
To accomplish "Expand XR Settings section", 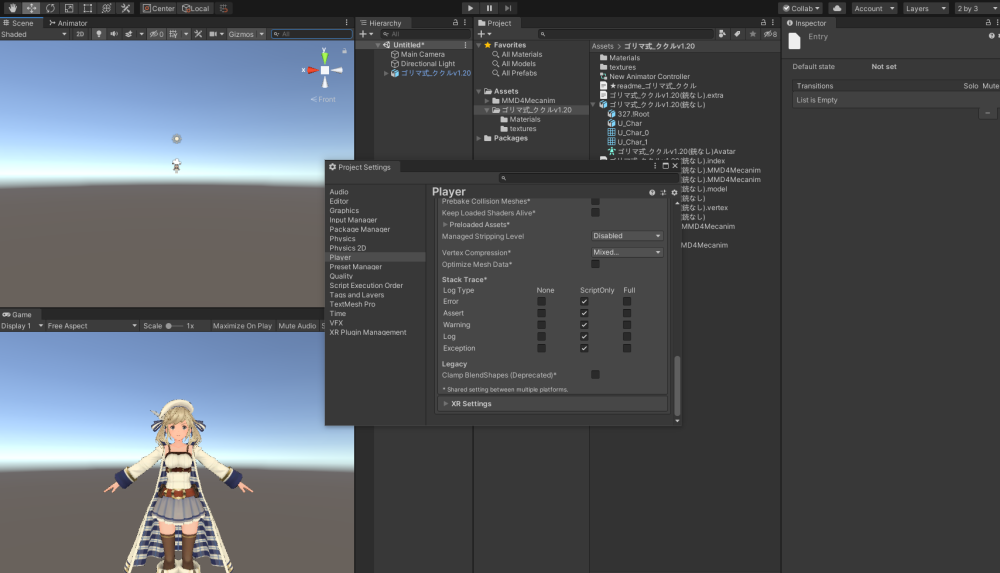I will (446, 404).
